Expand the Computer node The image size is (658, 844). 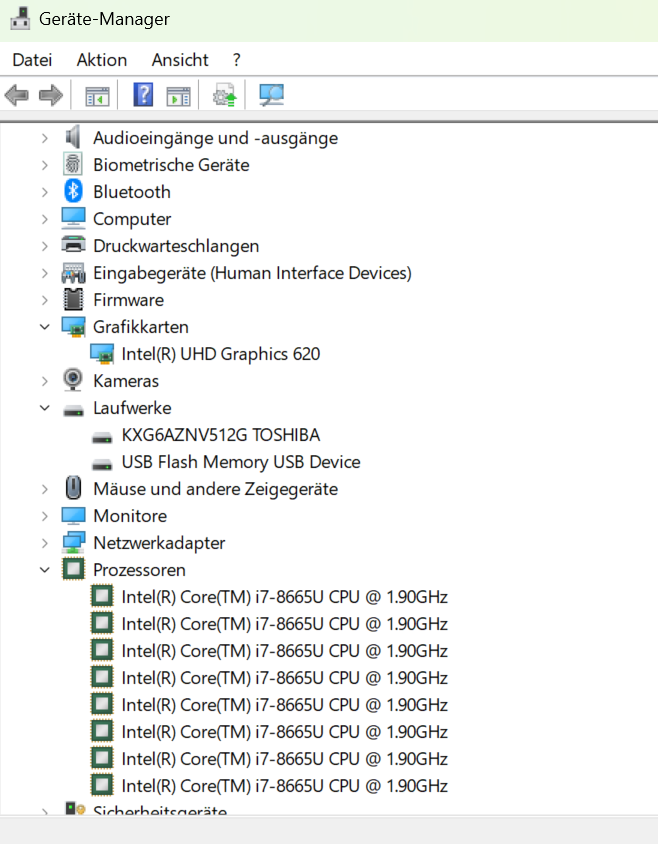(x=45, y=219)
